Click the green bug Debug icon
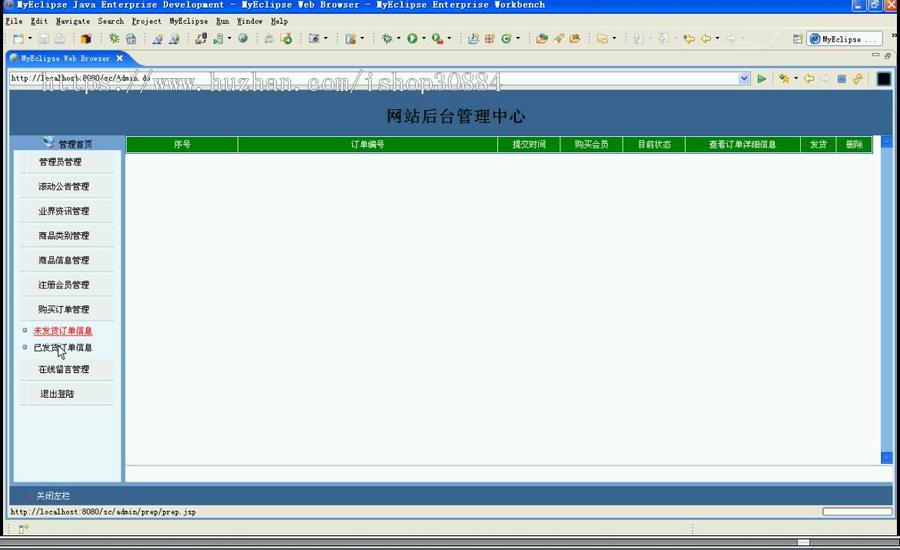This screenshot has height=550, width=900. (x=387, y=38)
